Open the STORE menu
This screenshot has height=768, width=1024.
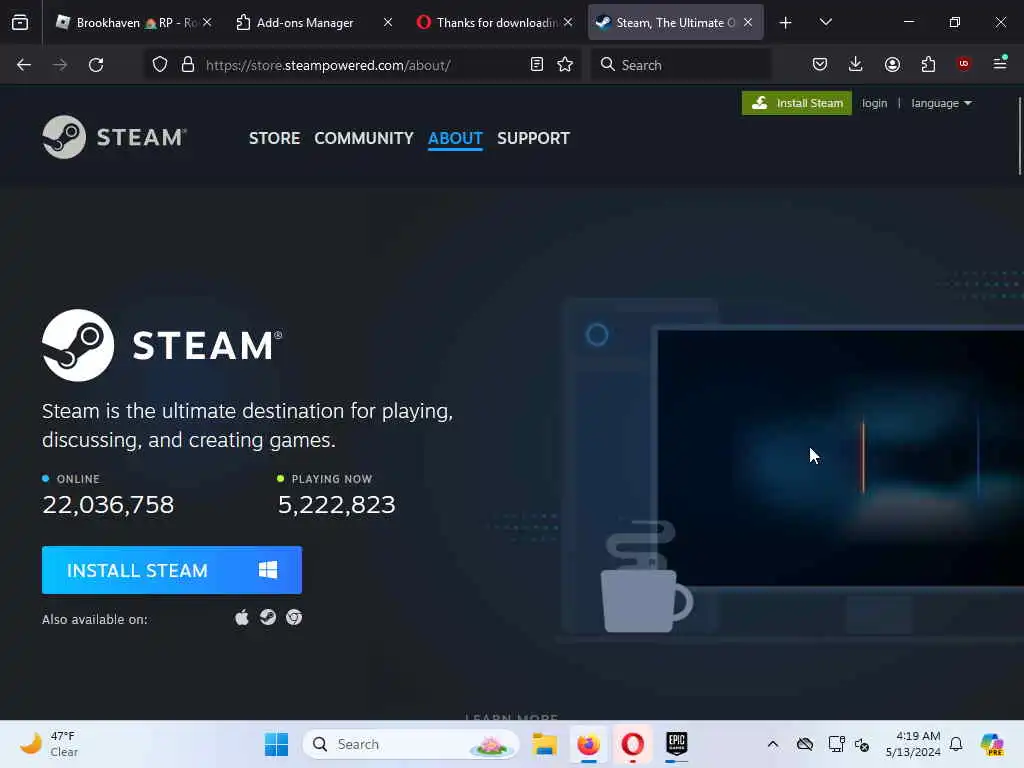[274, 138]
